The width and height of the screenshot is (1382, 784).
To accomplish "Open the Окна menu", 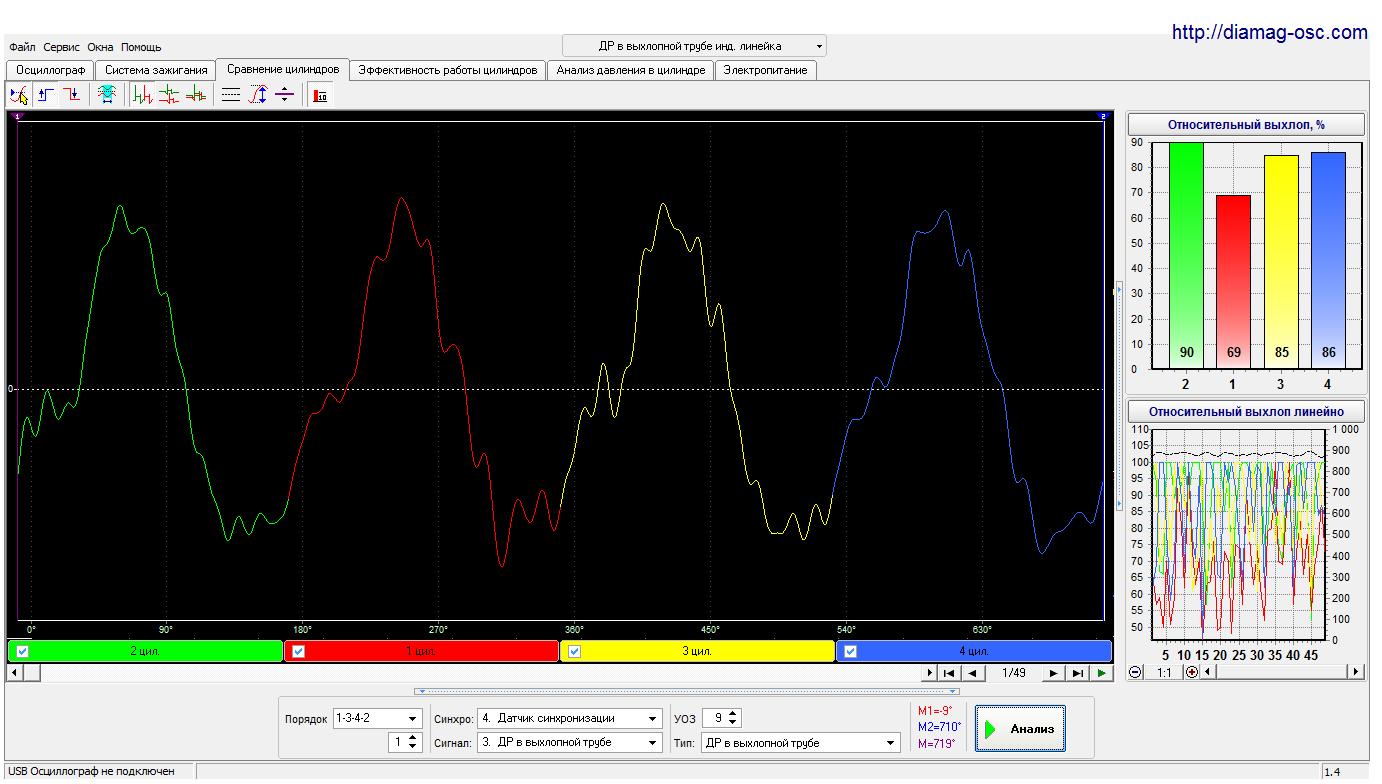I will click(x=100, y=47).
